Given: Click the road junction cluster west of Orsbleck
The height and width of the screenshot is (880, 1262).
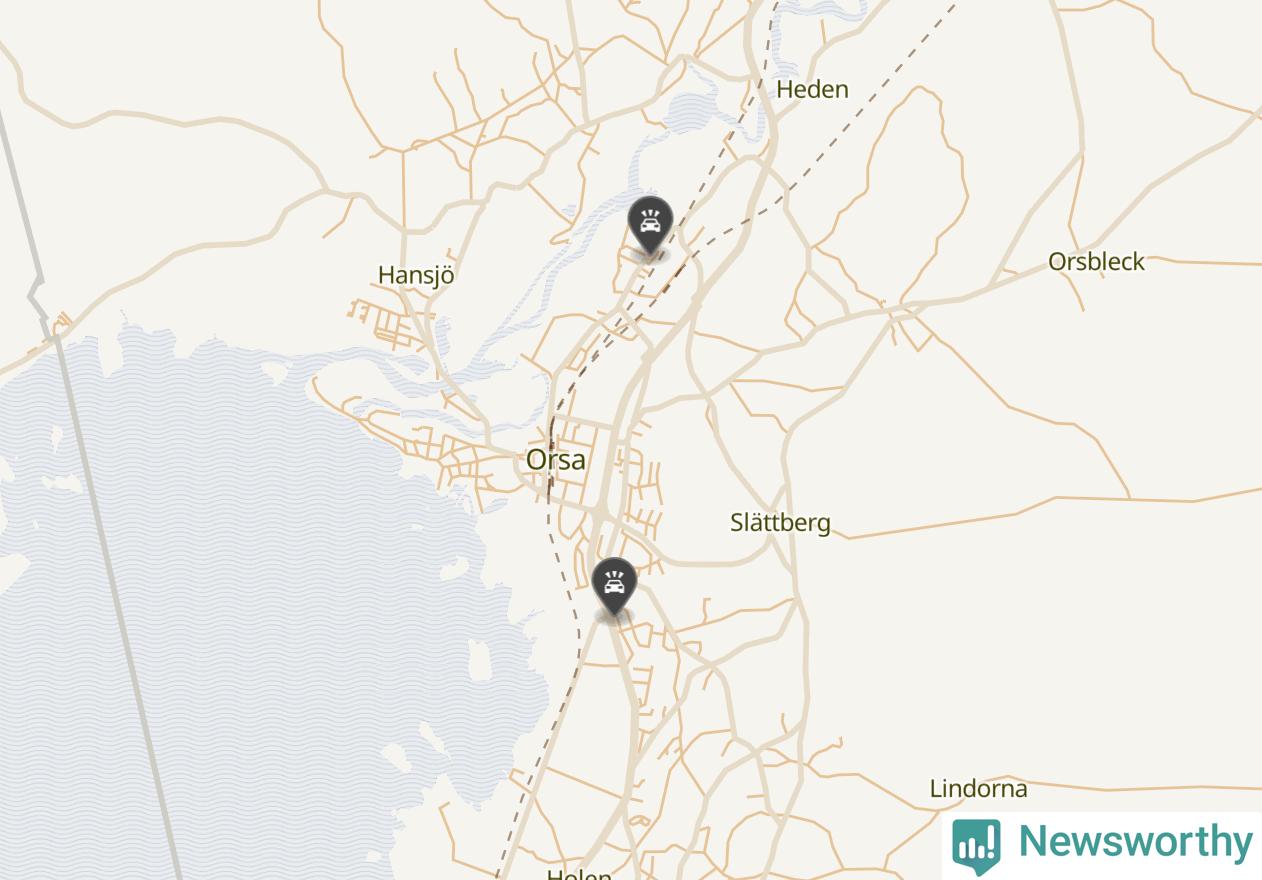Looking at the screenshot, I should 912,318.
